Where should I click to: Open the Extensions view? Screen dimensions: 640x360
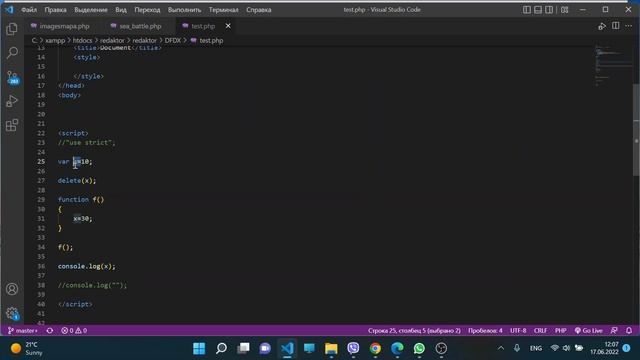pos(12,125)
